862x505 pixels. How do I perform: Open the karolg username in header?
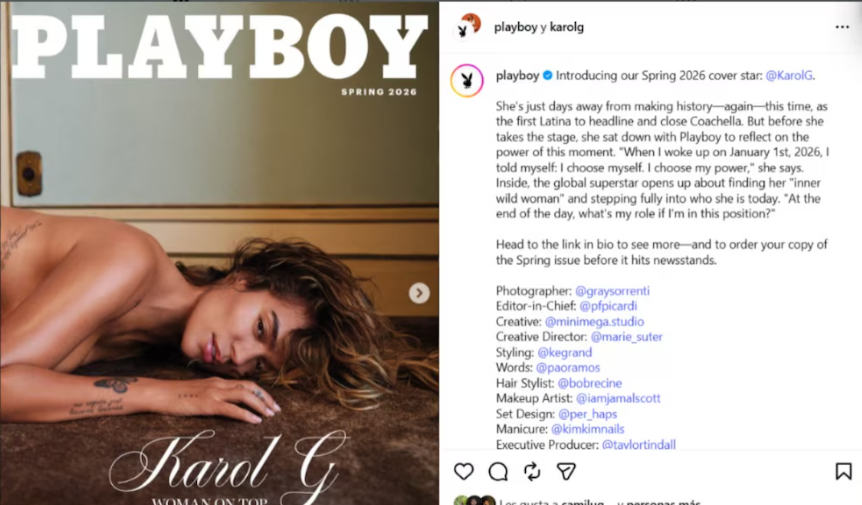[x=567, y=27]
